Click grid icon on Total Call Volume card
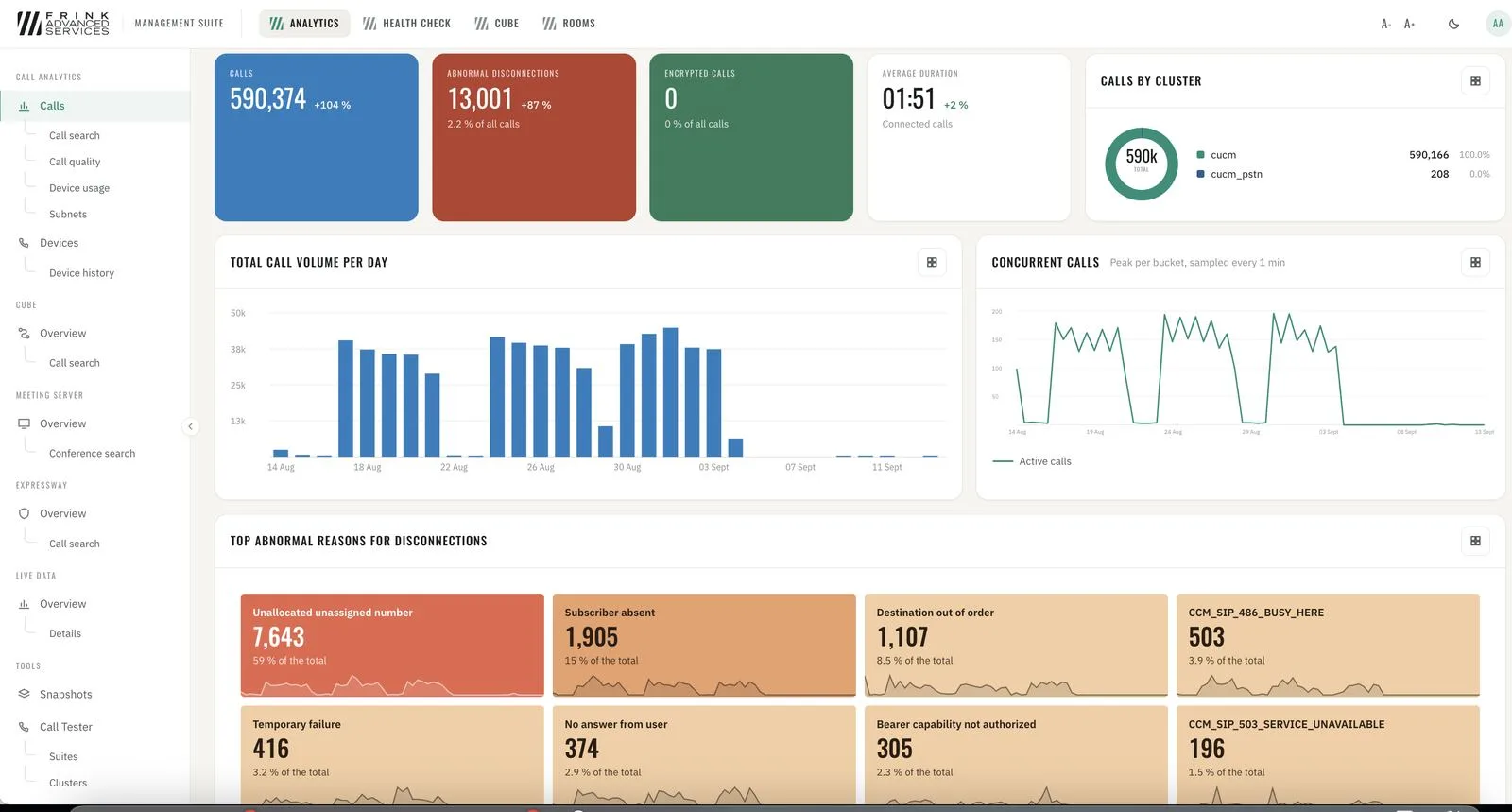This screenshot has width=1512, height=812. [932, 262]
